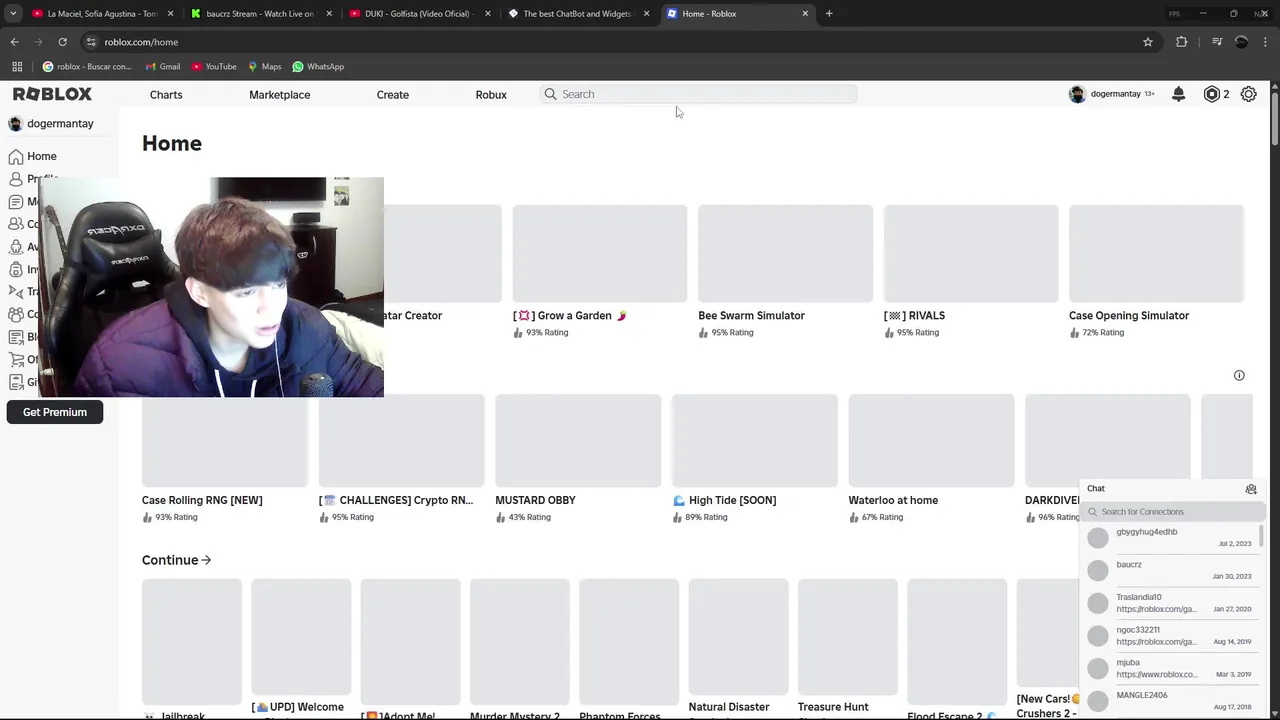
Task: Open a new browser tab
Action: (829, 14)
